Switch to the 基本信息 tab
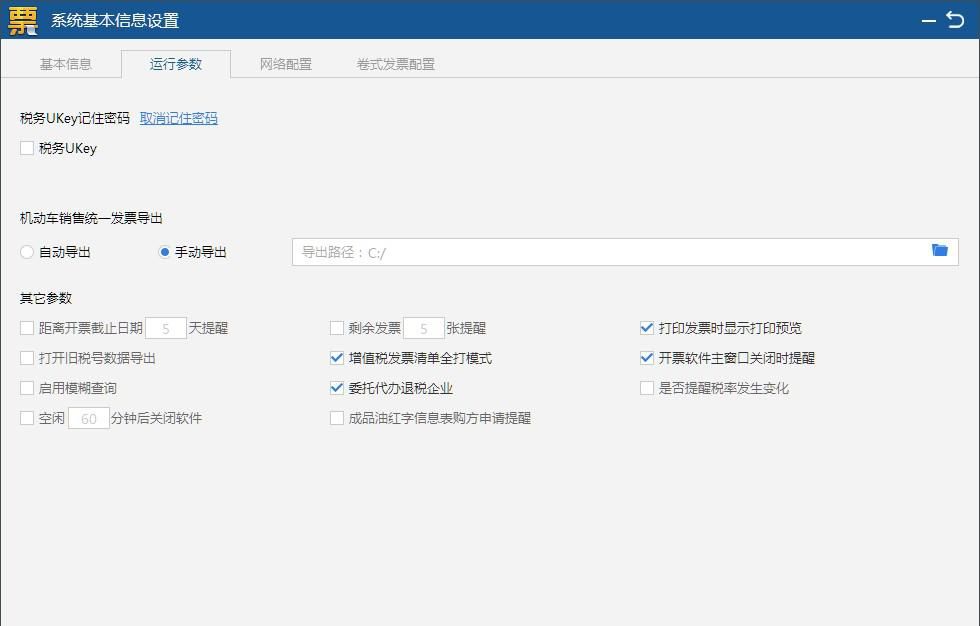Screen dimensions: 980x626 [64, 63]
